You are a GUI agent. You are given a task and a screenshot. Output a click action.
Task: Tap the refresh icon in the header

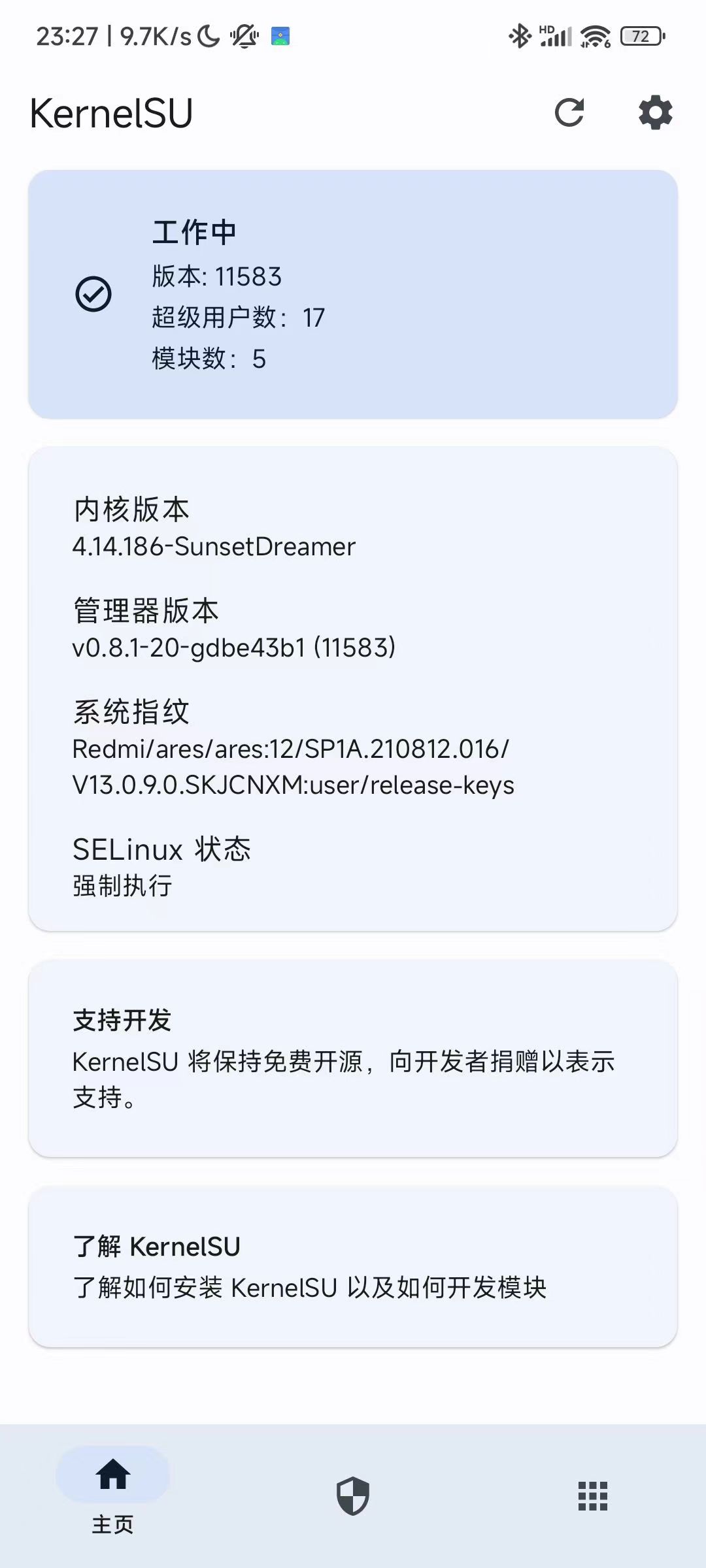[x=569, y=112]
